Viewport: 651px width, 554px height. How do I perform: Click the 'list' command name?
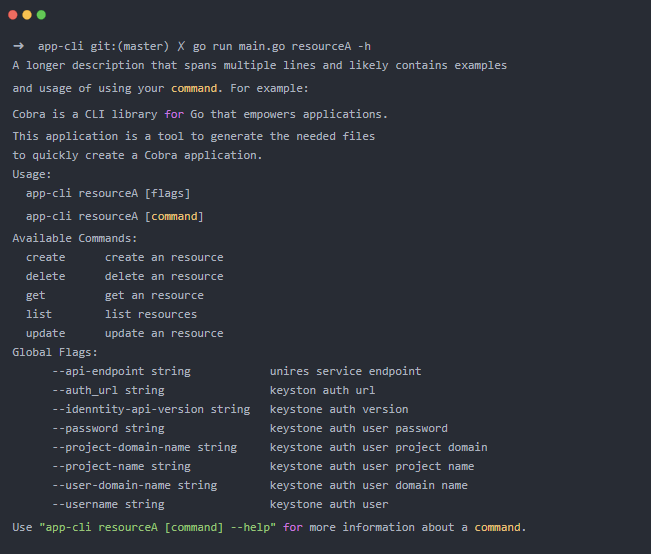click(39, 314)
